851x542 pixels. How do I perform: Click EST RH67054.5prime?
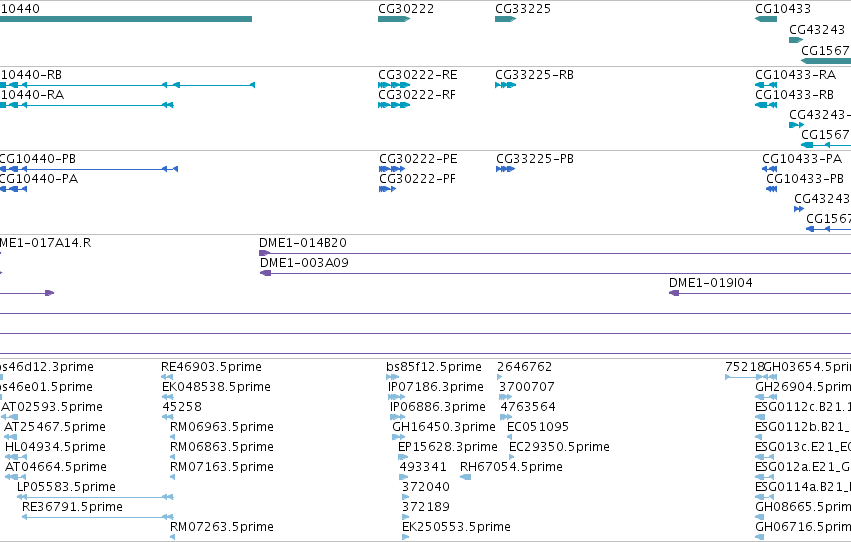(511, 468)
